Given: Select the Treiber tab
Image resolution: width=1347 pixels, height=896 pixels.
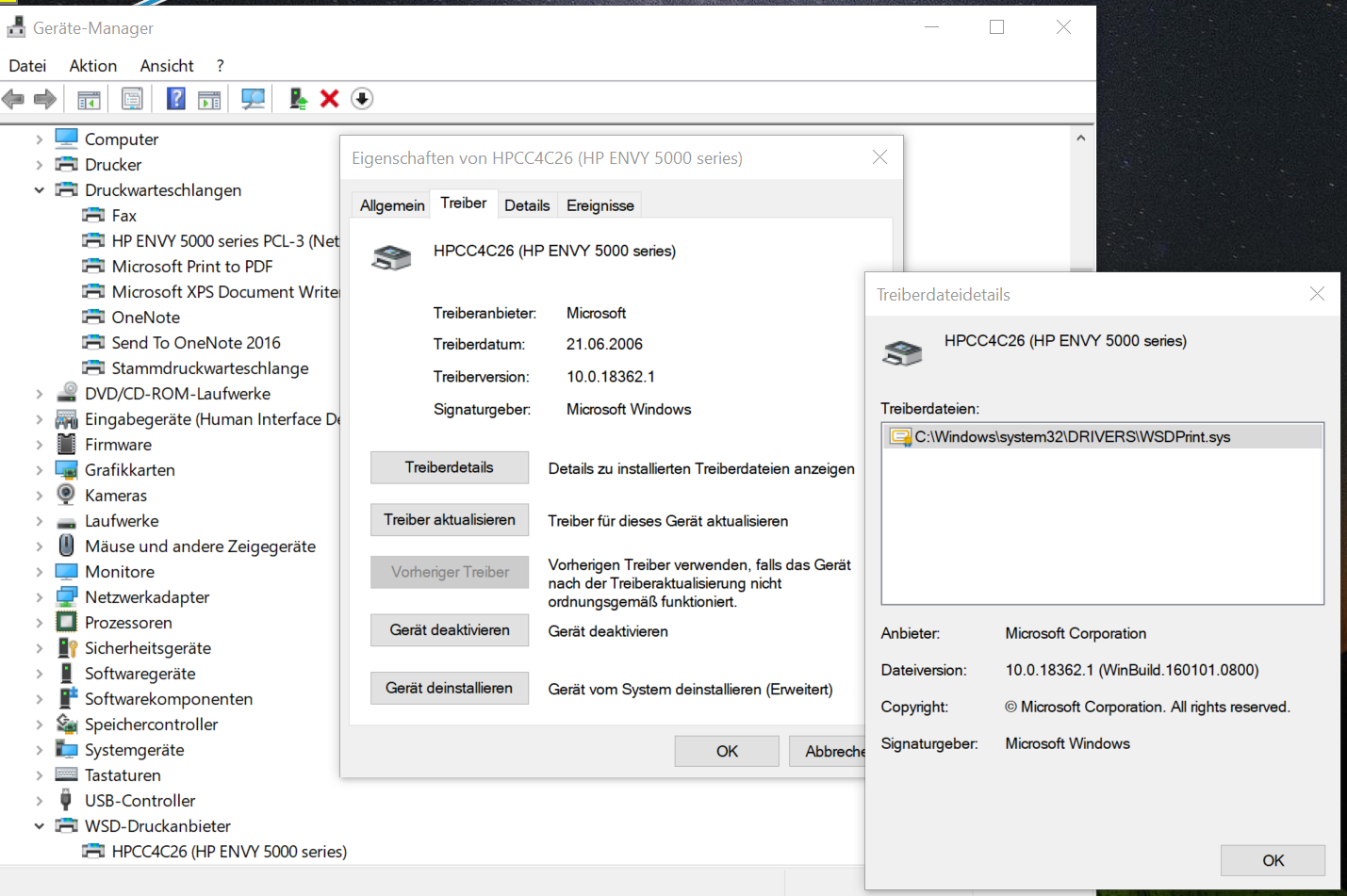Looking at the screenshot, I should [464, 203].
